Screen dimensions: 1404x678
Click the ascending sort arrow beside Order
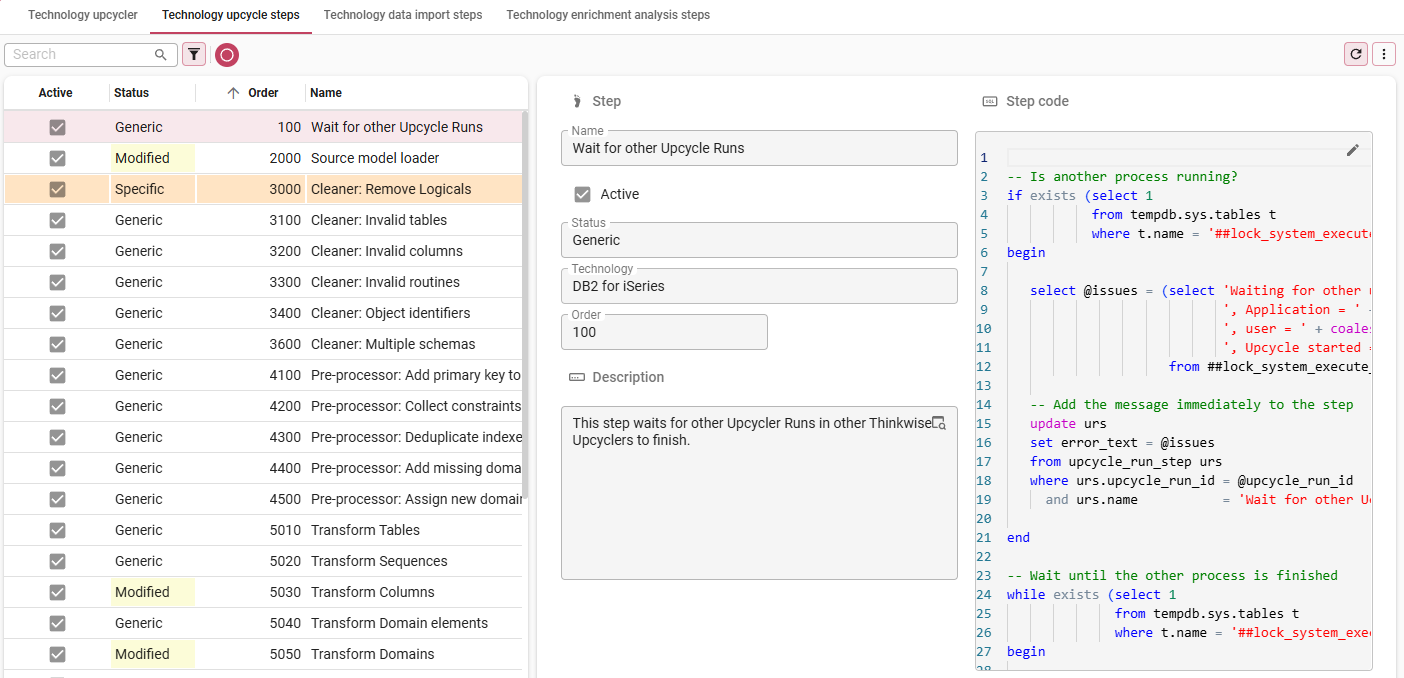(233, 93)
